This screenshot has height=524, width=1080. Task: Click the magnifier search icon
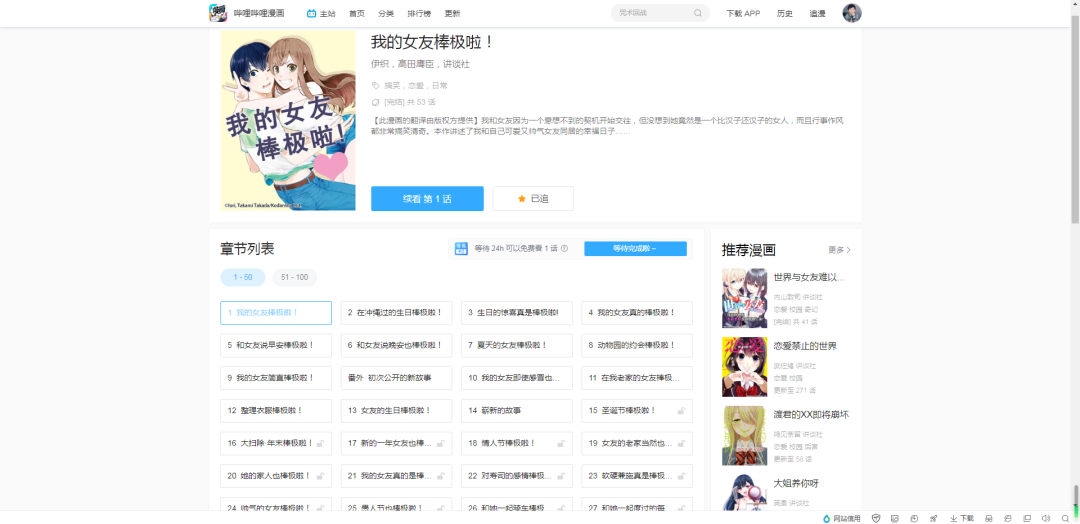click(698, 12)
